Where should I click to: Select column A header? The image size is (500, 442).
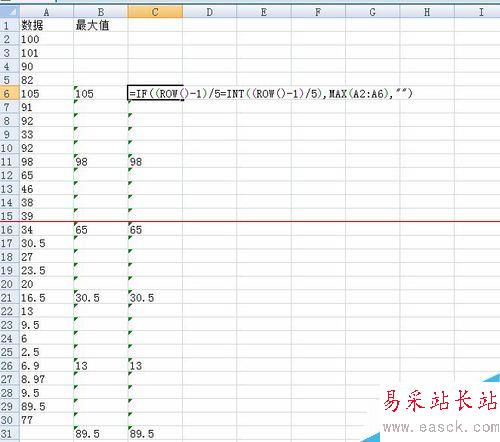tap(47, 12)
